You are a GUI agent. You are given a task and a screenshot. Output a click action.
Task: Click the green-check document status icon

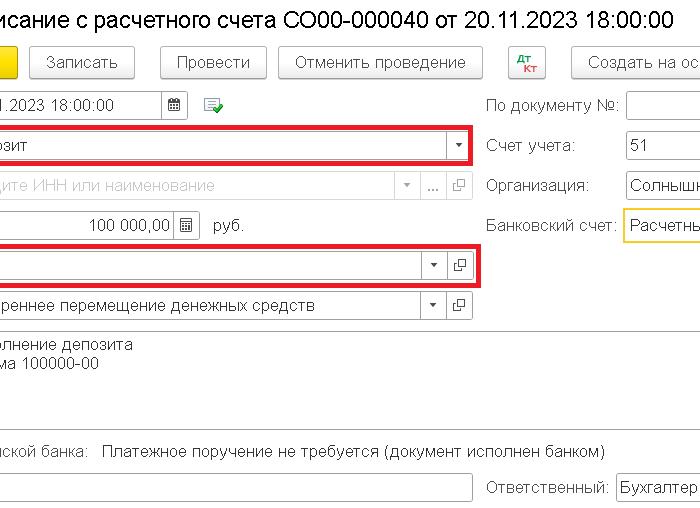213,106
